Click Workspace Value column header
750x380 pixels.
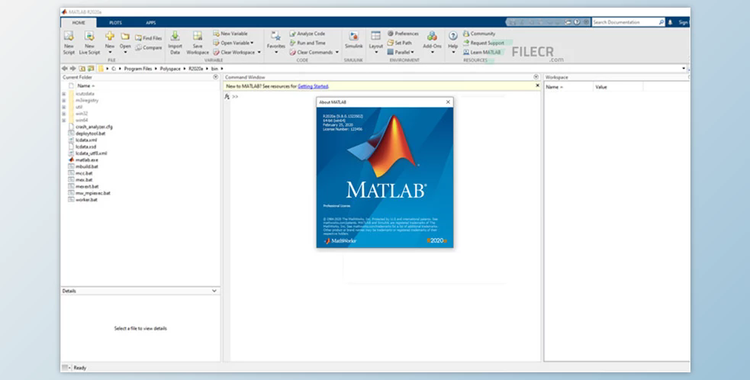click(618, 87)
